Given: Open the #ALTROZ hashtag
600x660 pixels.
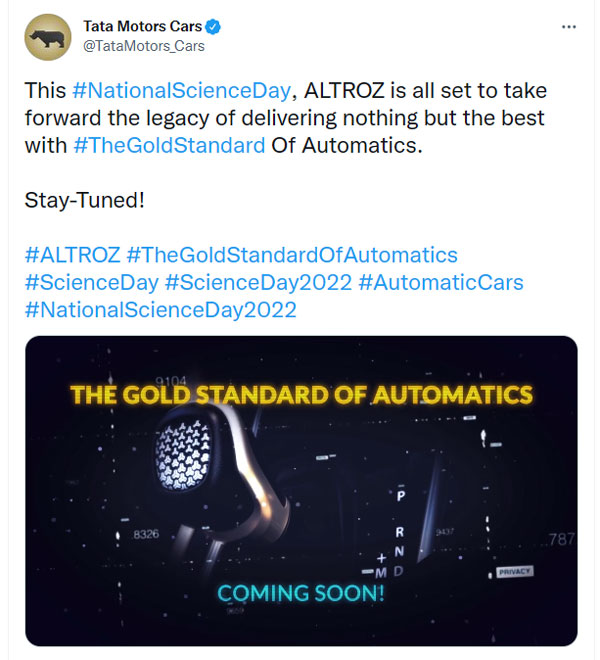Looking at the screenshot, I should [x=72, y=255].
